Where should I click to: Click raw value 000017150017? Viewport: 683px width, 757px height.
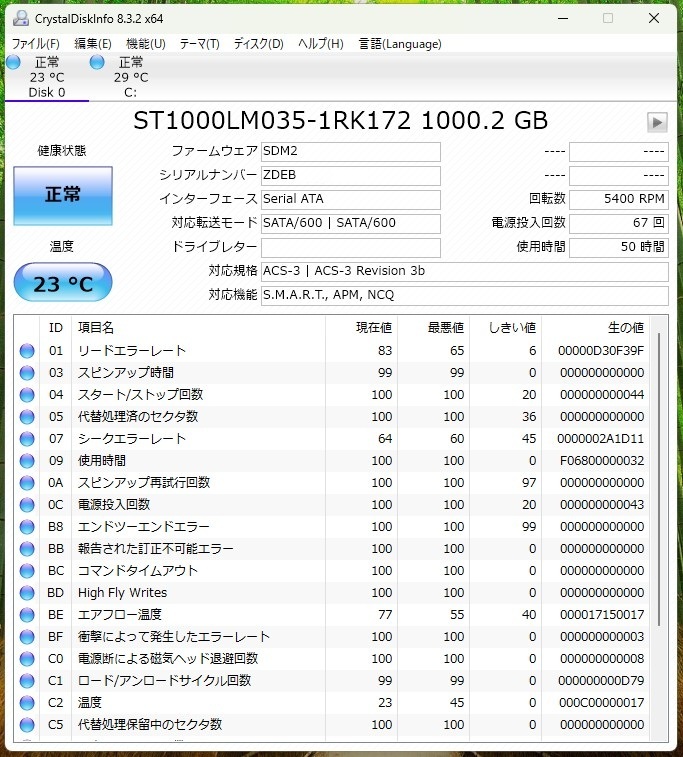[602, 615]
